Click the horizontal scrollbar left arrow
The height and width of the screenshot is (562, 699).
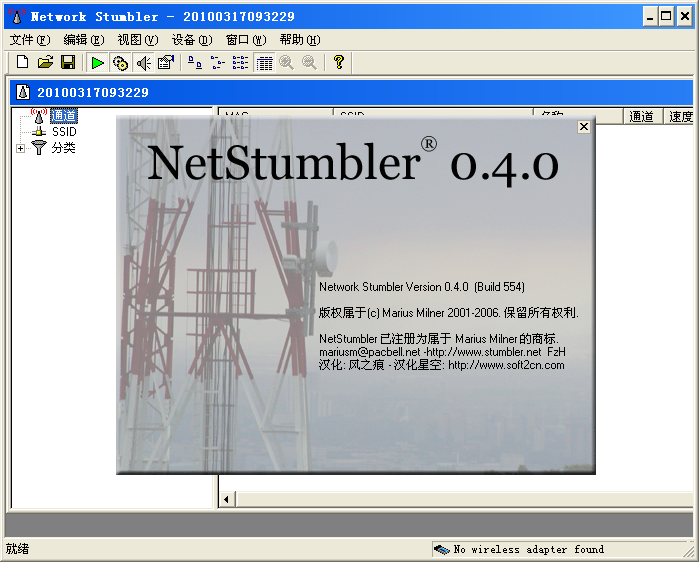tap(227, 499)
